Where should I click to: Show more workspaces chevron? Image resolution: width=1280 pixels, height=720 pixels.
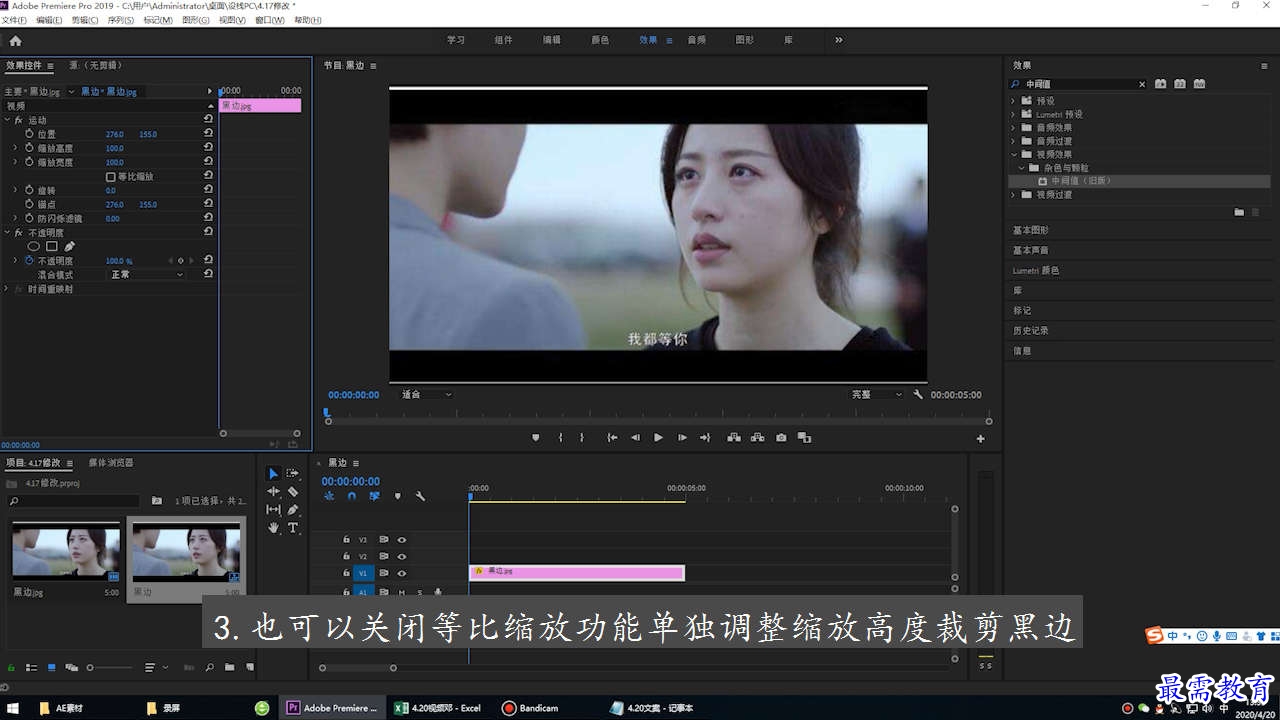coord(838,40)
